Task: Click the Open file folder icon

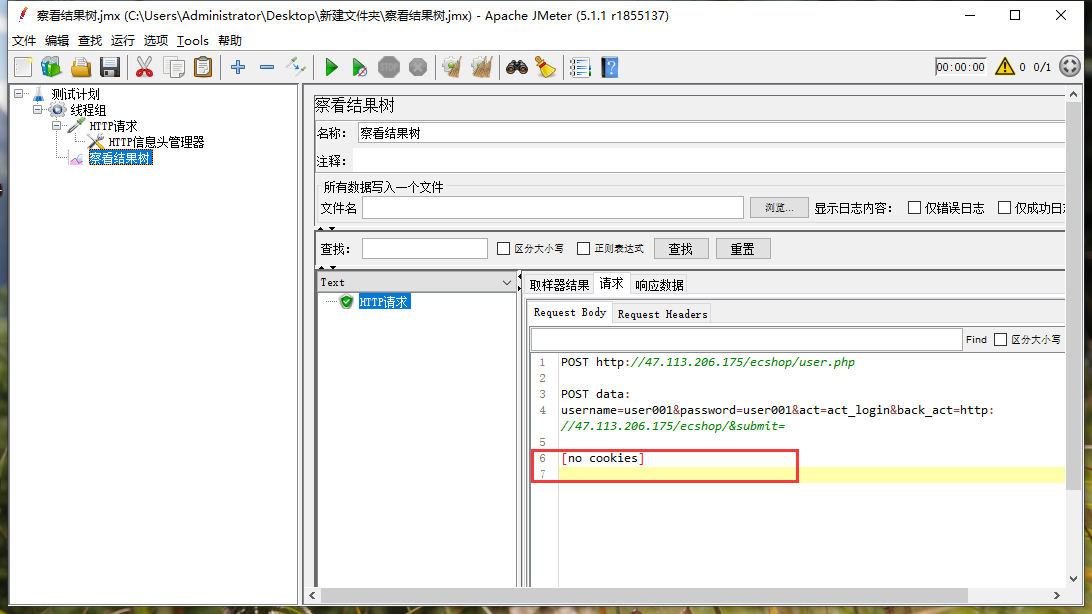Action: pos(81,68)
